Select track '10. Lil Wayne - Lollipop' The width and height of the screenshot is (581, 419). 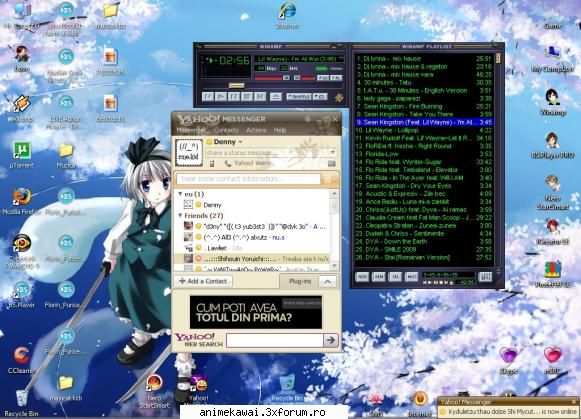[424, 130]
